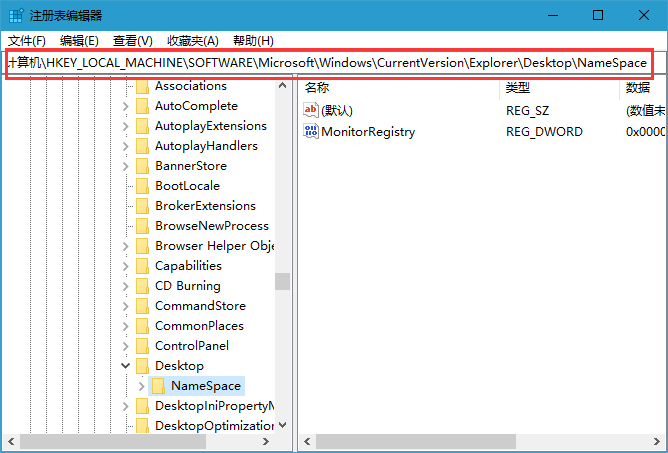Click the values pane horizontal scrollbar thumb
This screenshot has height=453, width=668.
click(416, 441)
